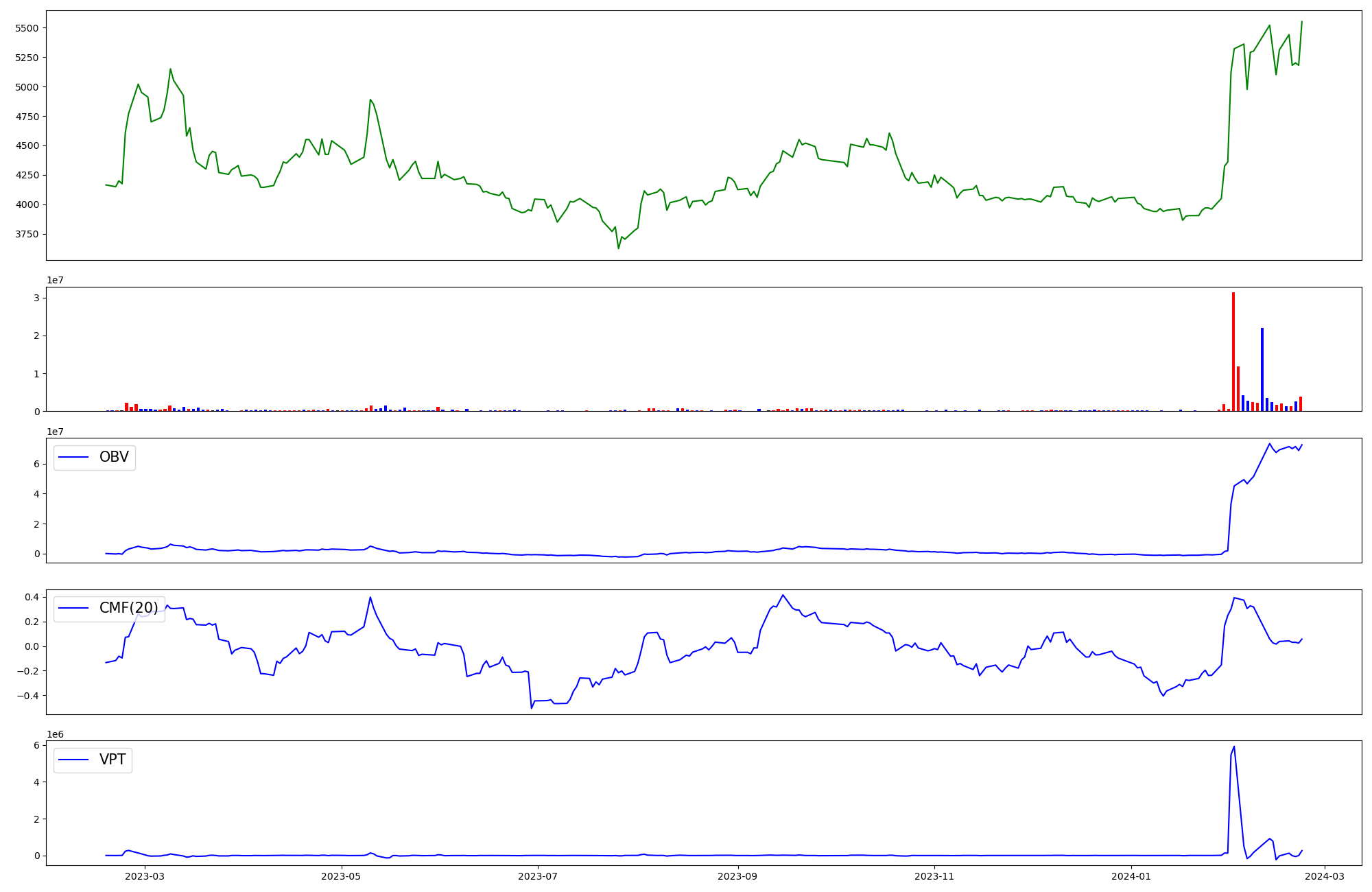Click the blue line sample in OBV legend

[x=74, y=458]
